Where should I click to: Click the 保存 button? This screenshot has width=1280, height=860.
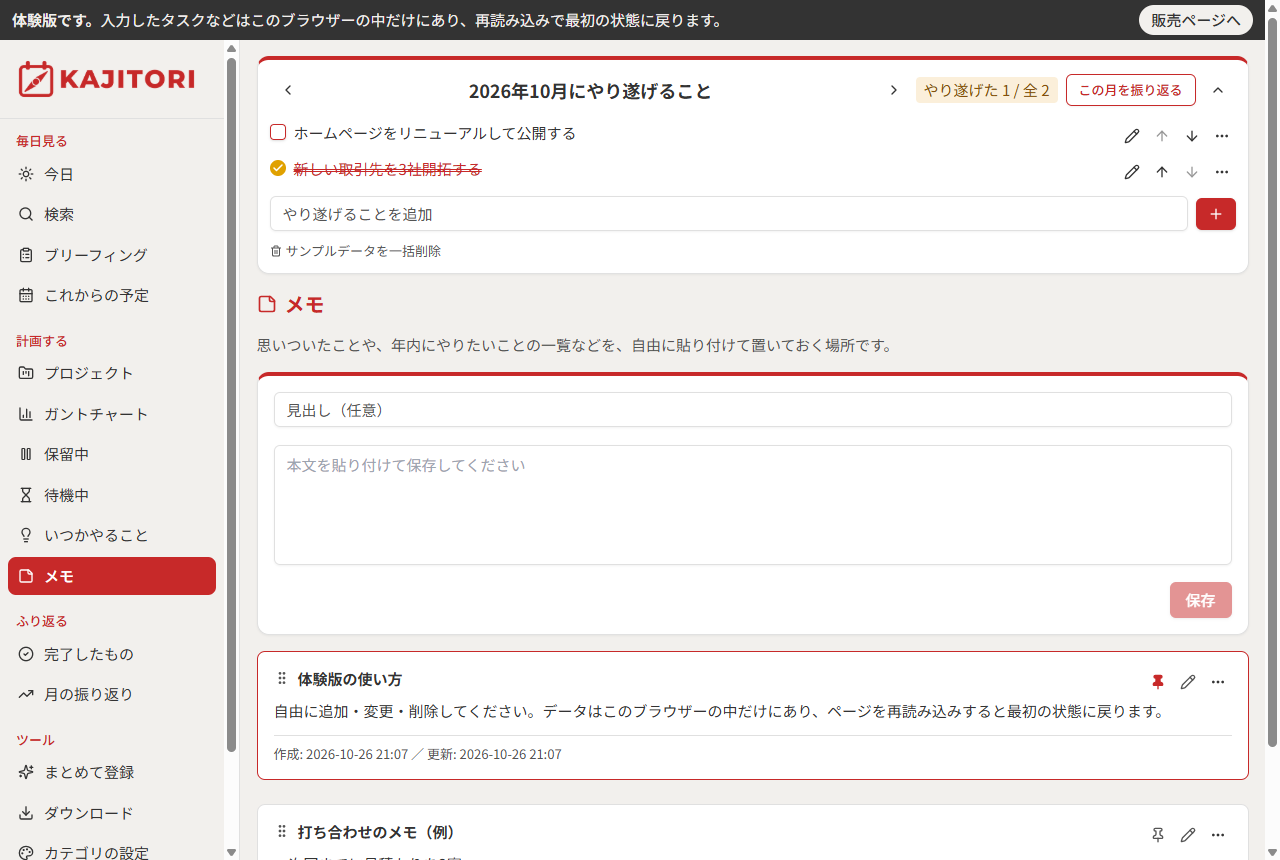click(1201, 600)
